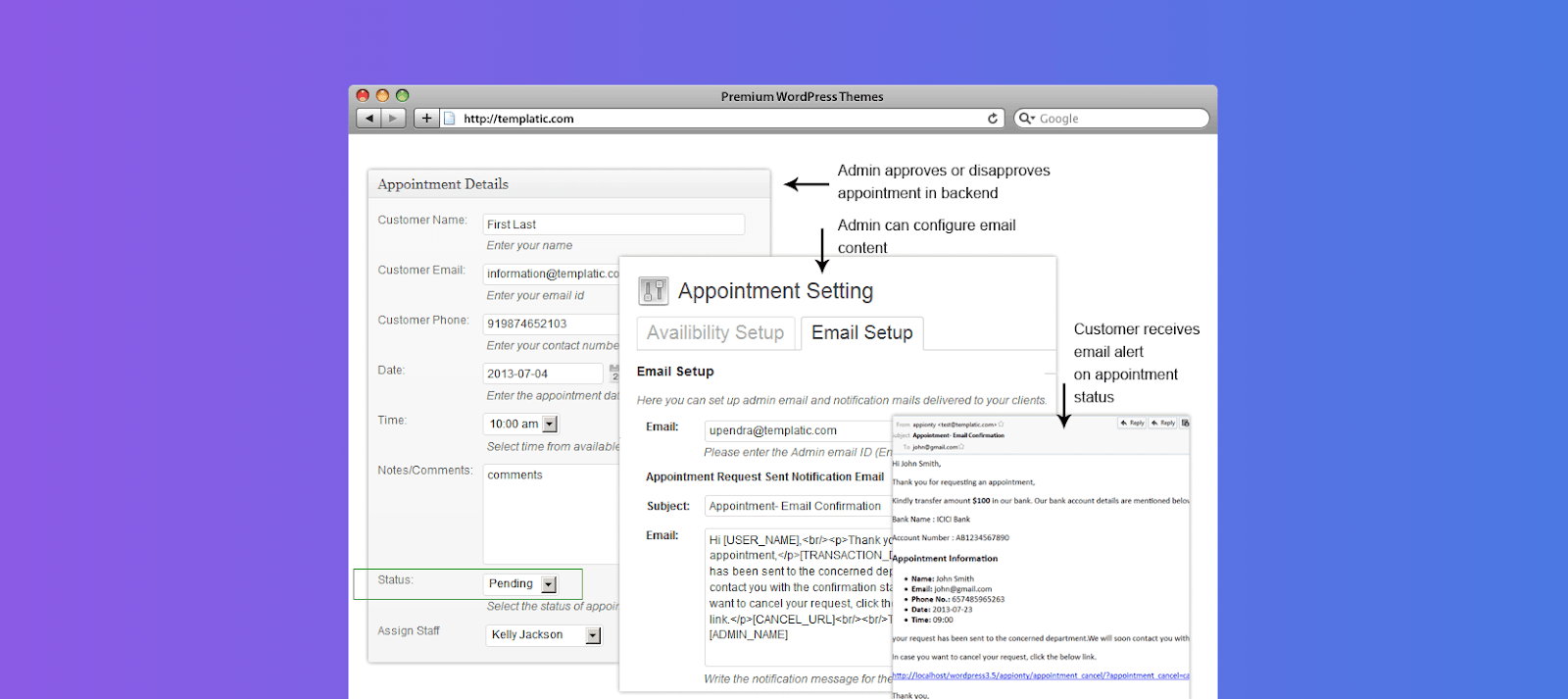Edit the Date field 2013-07-04
The width and height of the screenshot is (1568, 699).
[x=543, y=374]
